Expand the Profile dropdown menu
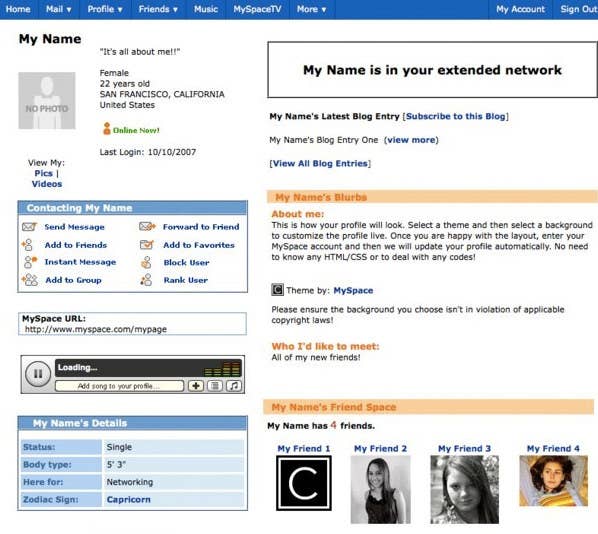This screenshot has width=598, height=534. [105, 9]
